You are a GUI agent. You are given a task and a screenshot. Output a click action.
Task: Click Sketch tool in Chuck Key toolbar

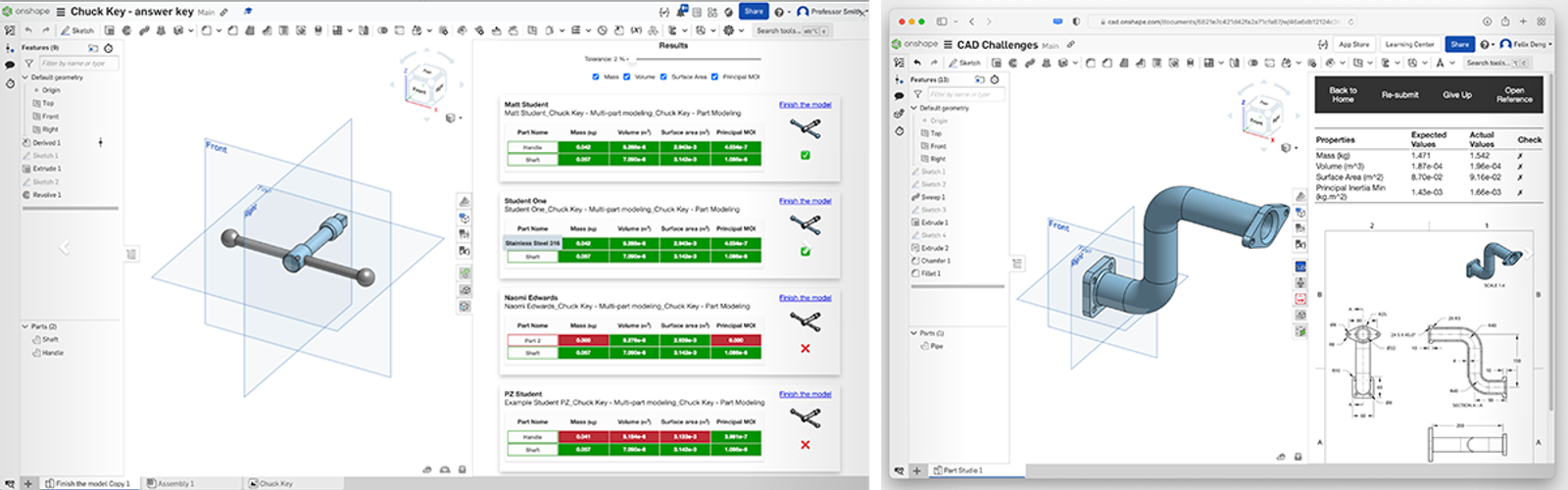78,30
